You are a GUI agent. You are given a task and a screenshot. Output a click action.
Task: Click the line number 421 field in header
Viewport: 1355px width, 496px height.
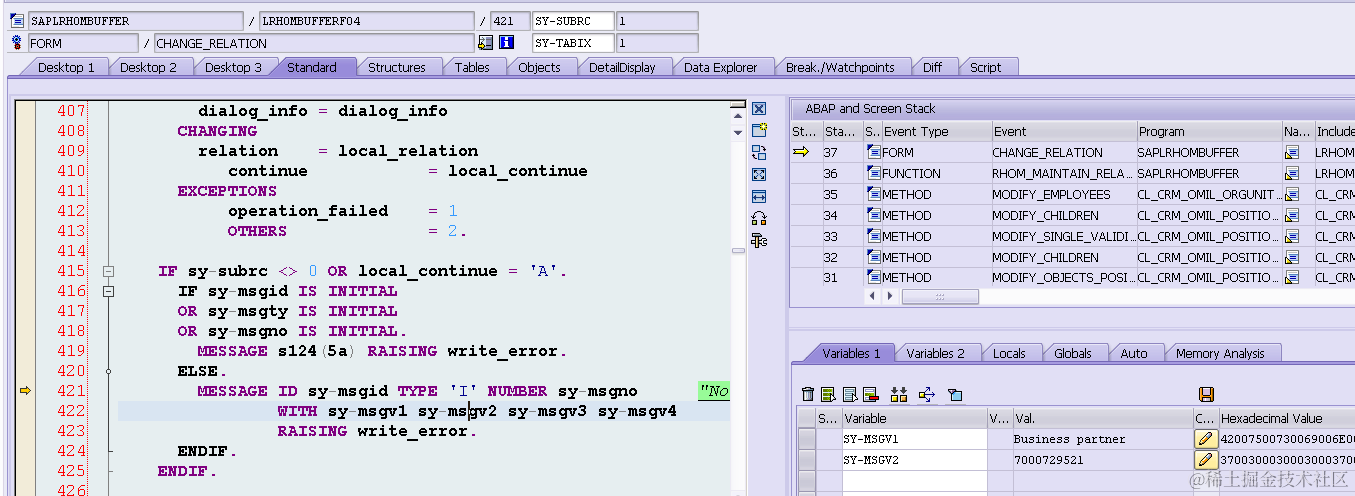(509, 21)
